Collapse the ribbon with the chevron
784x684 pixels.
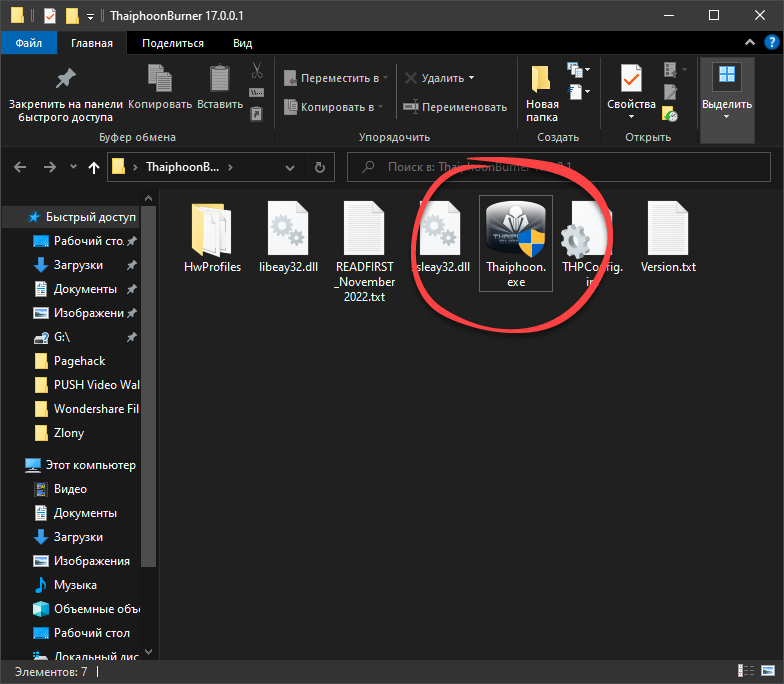(750, 42)
